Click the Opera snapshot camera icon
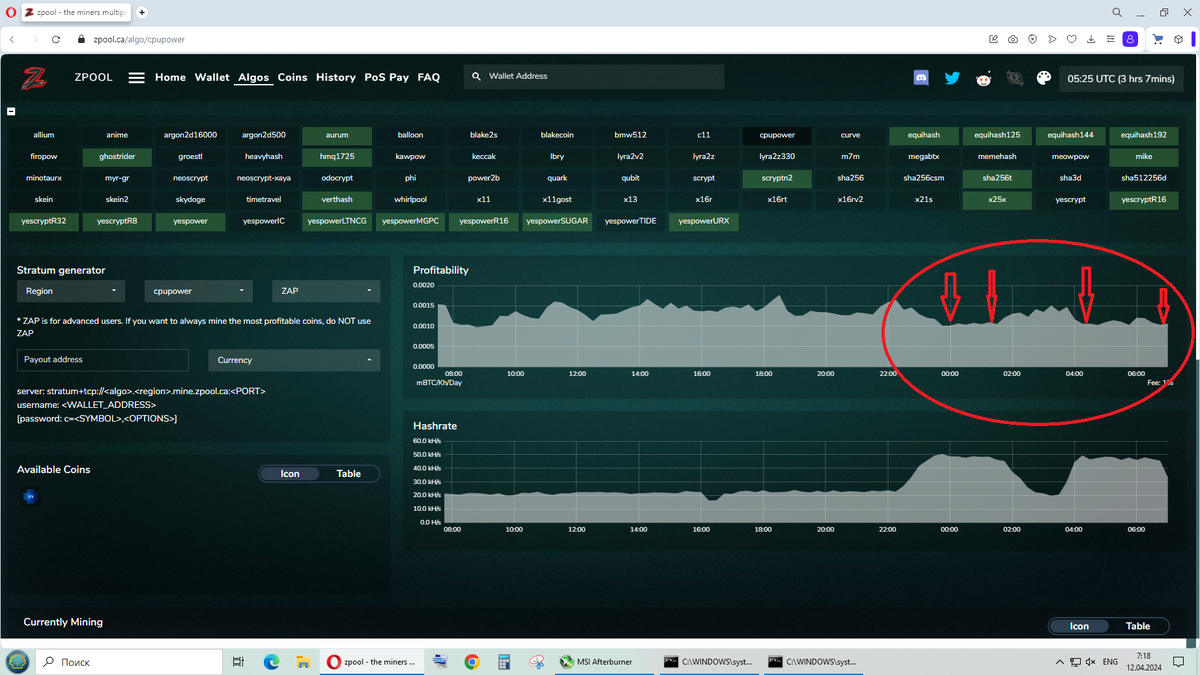Image resolution: width=1200 pixels, height=675 pixels. tap(1013, 39)
